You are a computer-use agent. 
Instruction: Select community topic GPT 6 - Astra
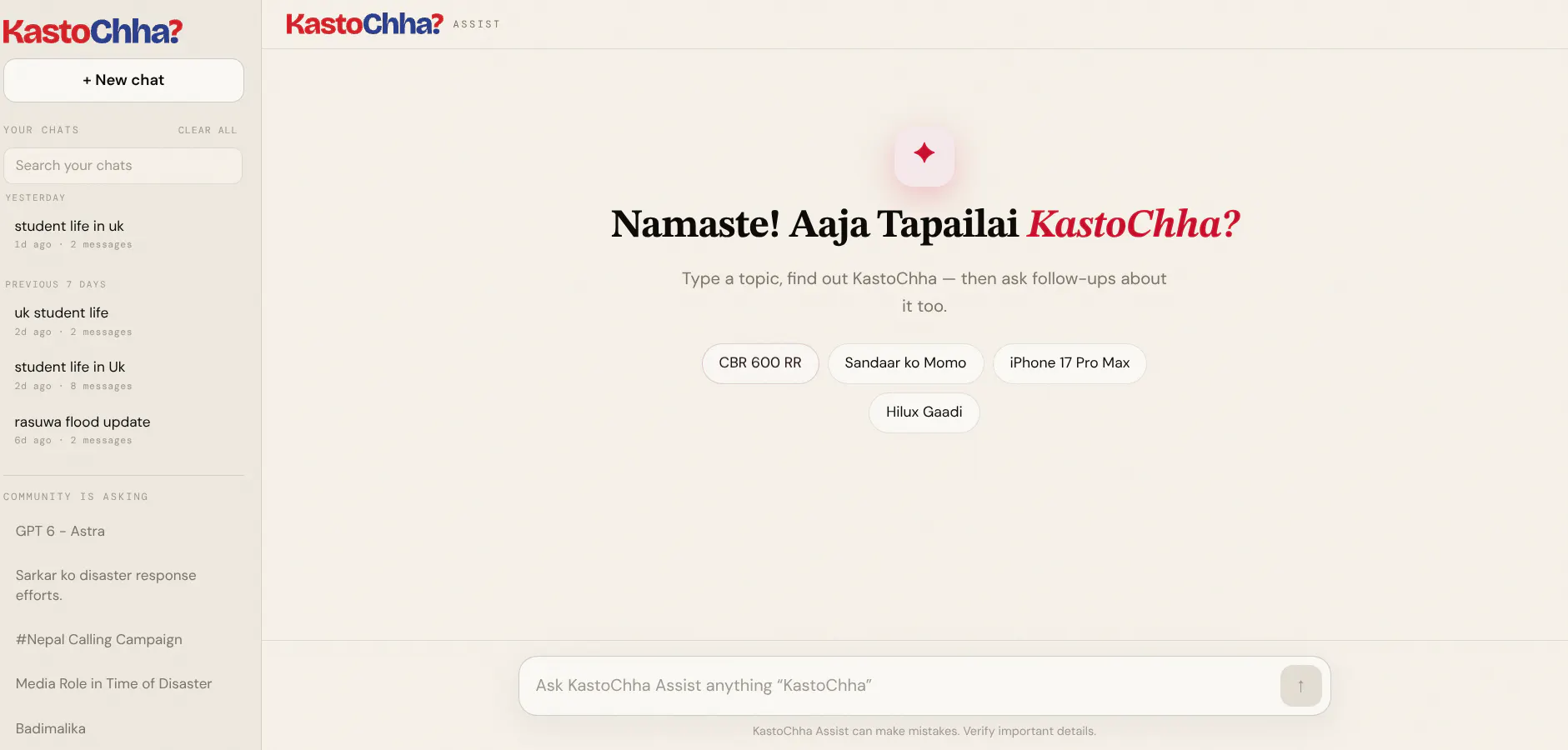[123, 531]
